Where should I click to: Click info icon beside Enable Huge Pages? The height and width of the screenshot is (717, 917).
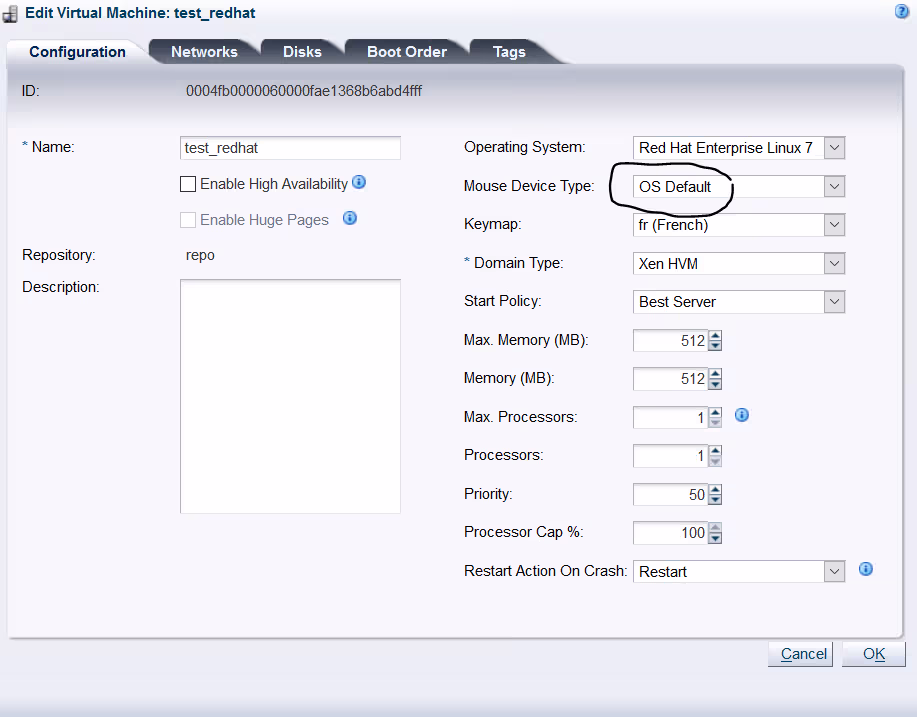tap(350, 218)
